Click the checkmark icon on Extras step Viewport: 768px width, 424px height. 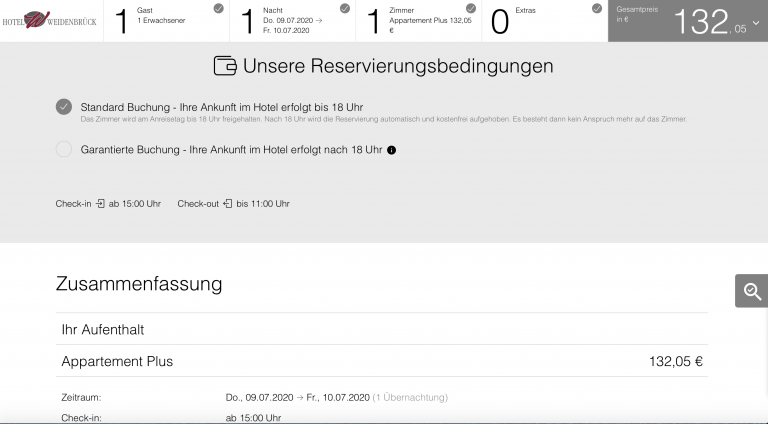click(597, 8)
